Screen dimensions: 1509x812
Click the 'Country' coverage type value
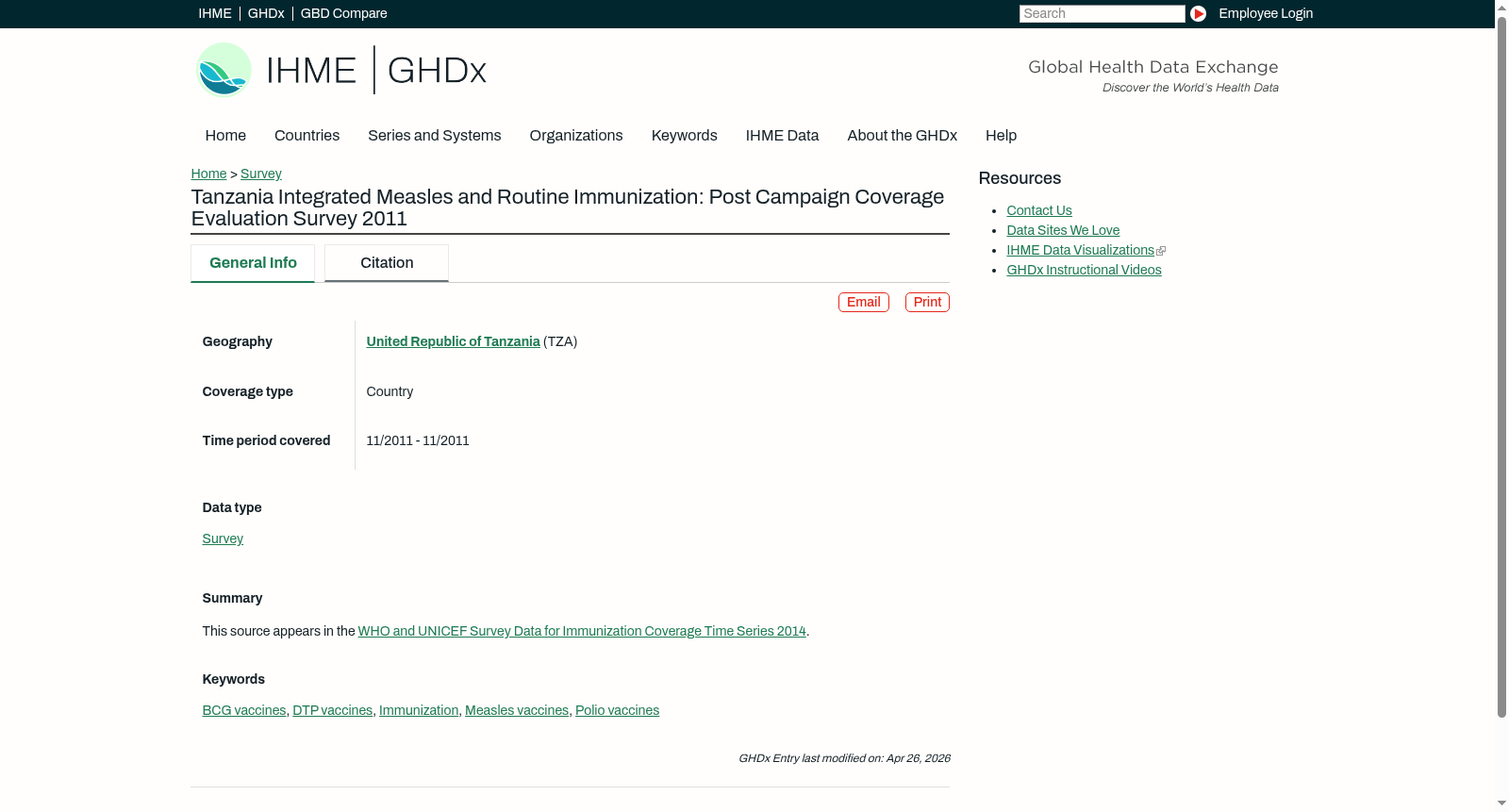pyautogui.click(x=390, y=391)
